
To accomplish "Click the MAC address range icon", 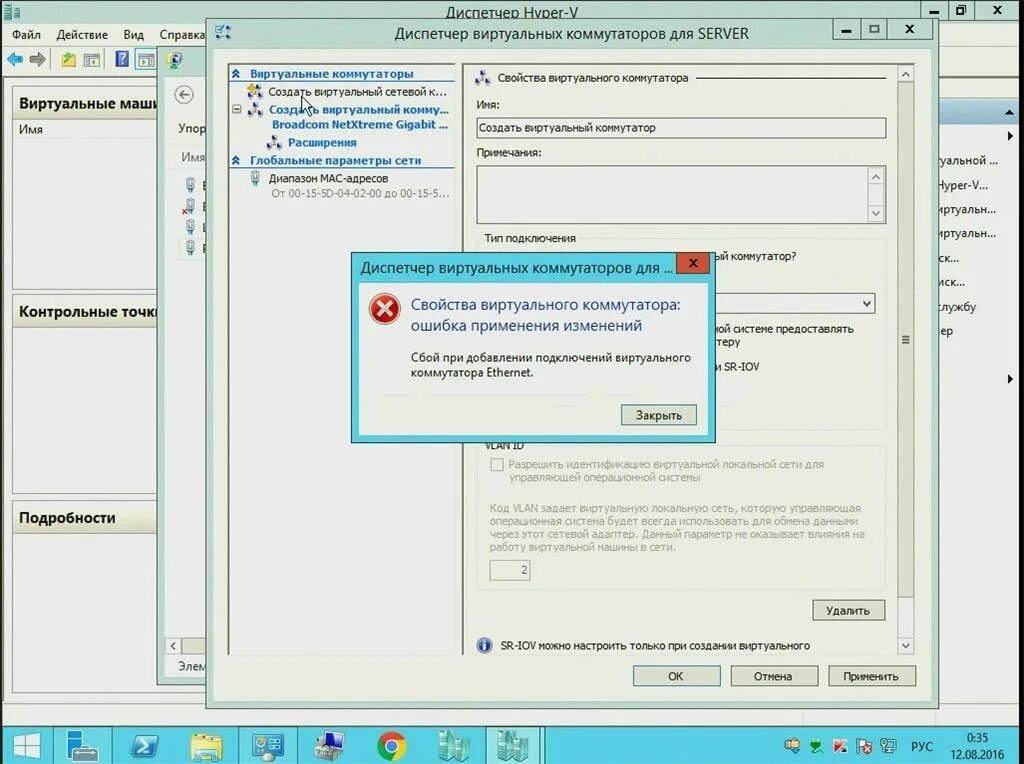I will click(255, 178).
